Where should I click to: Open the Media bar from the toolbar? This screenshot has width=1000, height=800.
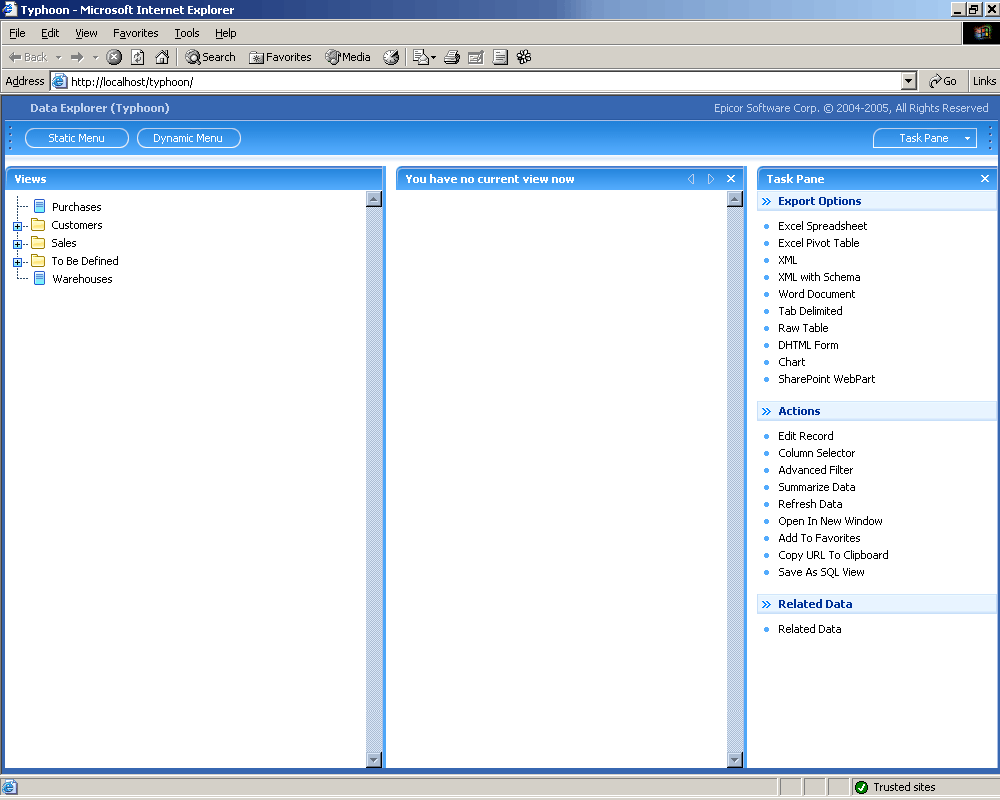coord(348,57)
